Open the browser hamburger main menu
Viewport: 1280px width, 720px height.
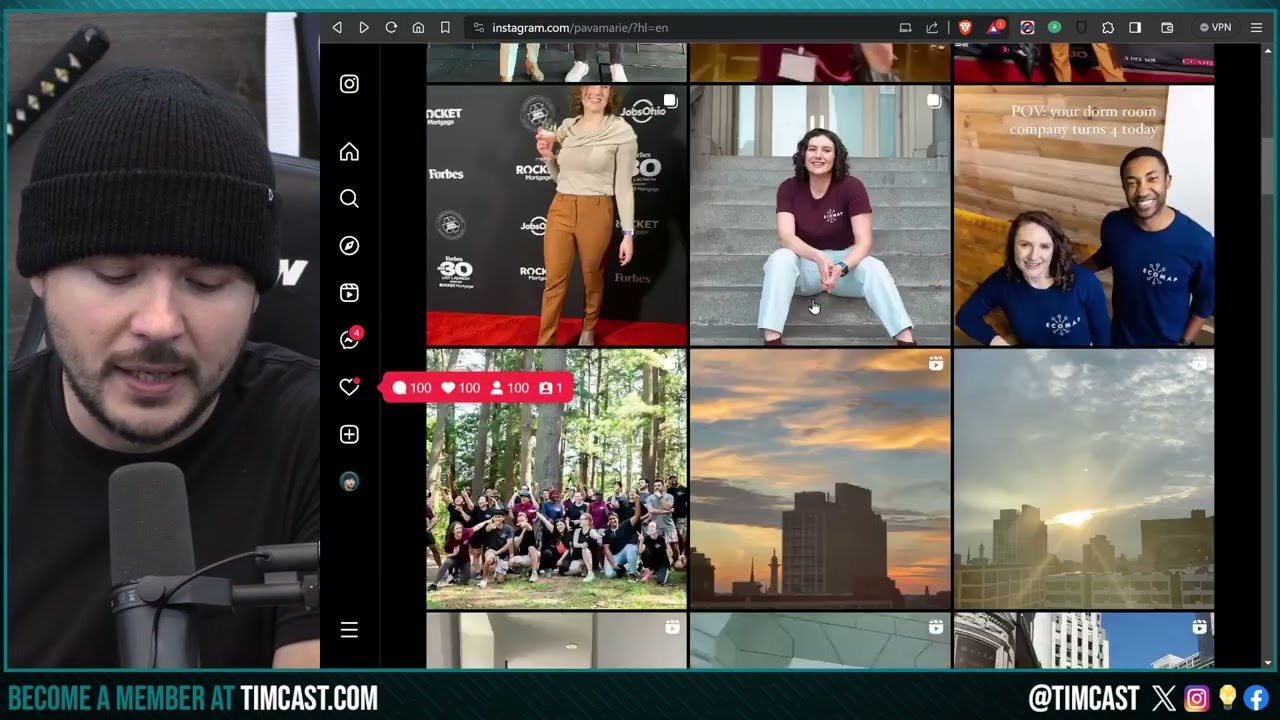point(1257,28)
